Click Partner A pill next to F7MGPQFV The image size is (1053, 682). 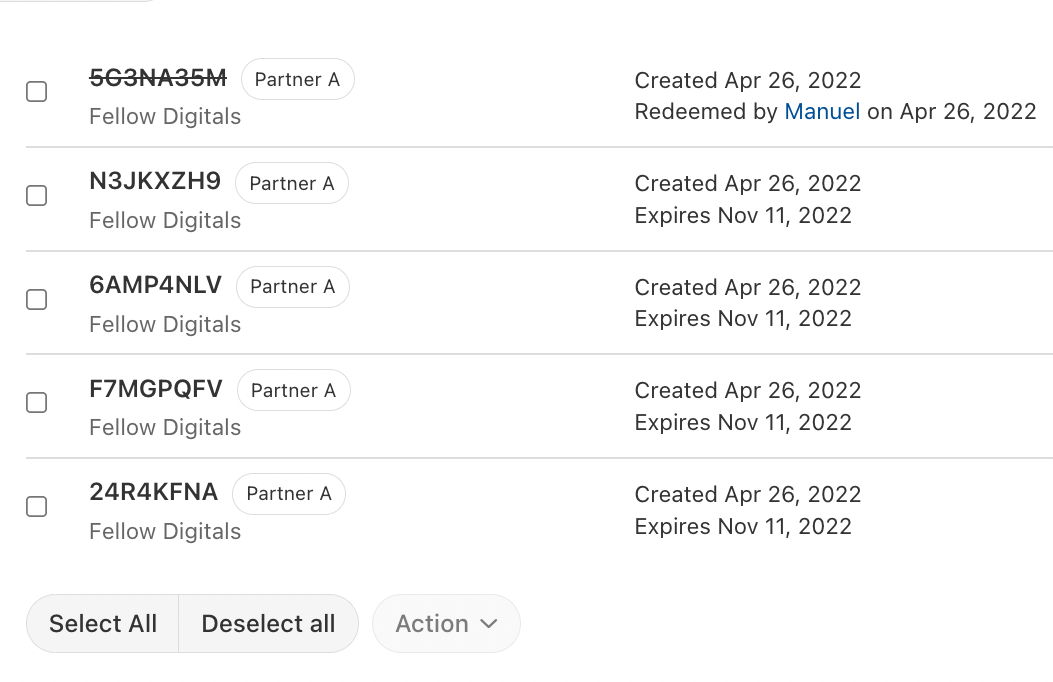pos(293,391)
